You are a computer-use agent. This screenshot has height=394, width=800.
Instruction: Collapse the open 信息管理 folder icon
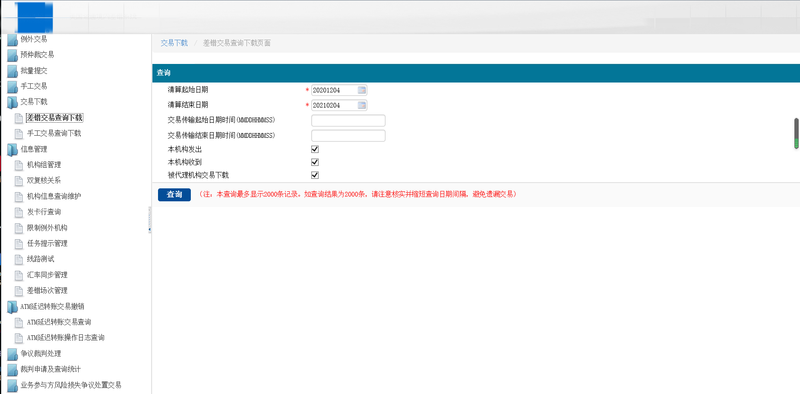click(12, 150)
